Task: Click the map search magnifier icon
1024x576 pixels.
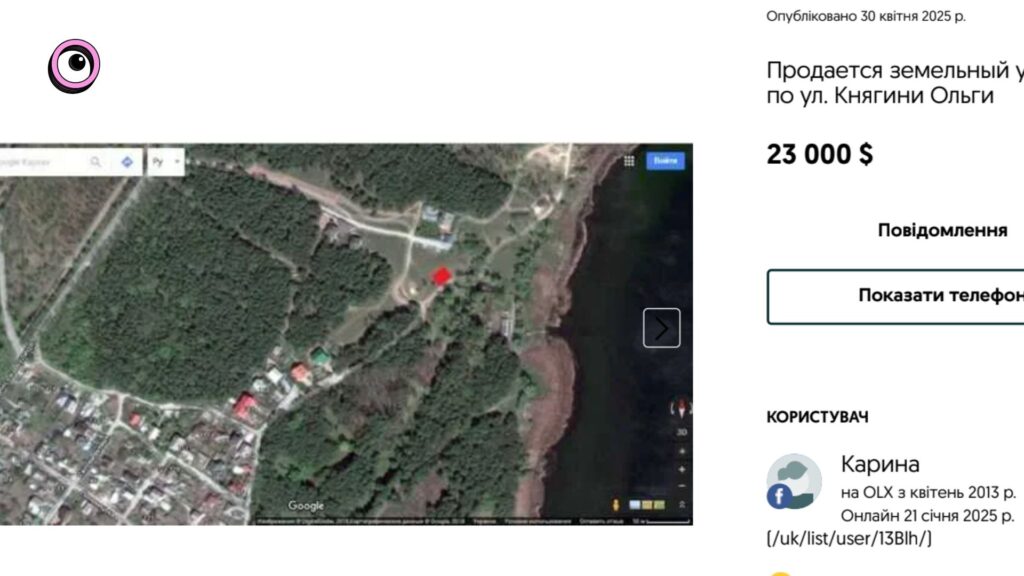Action: [95, 161]
